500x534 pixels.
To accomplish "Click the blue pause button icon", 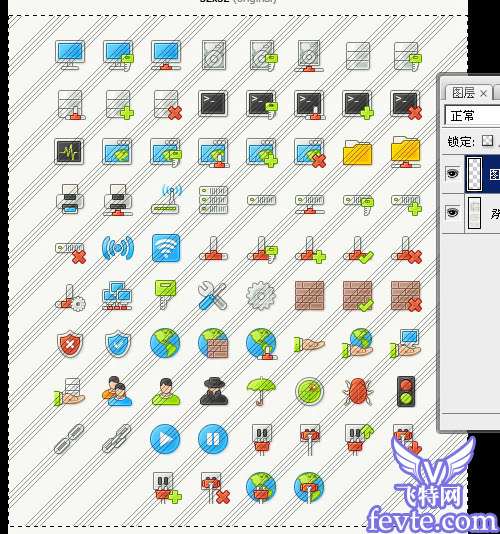I will pyautogui.click(x=213, y=439).
